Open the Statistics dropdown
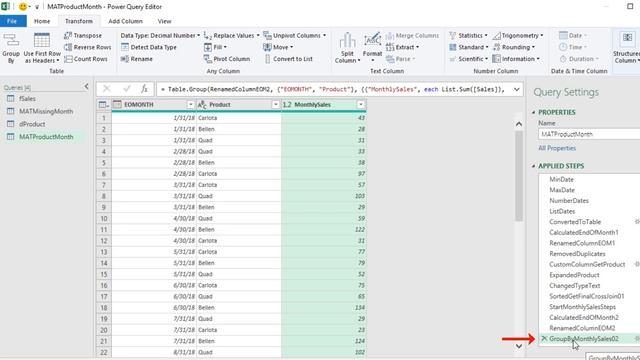 (x=468, y=36)
